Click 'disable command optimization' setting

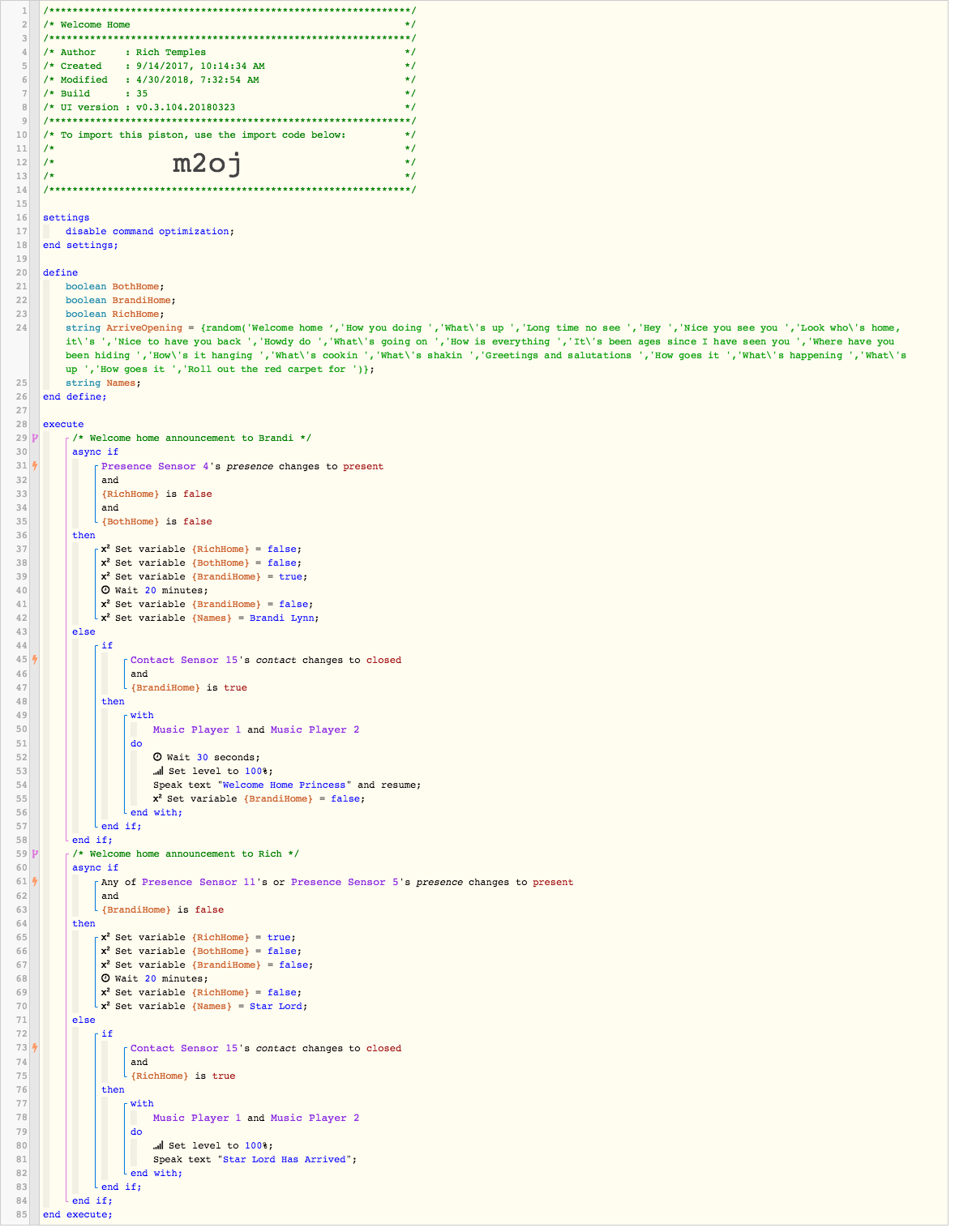[150, 231]
